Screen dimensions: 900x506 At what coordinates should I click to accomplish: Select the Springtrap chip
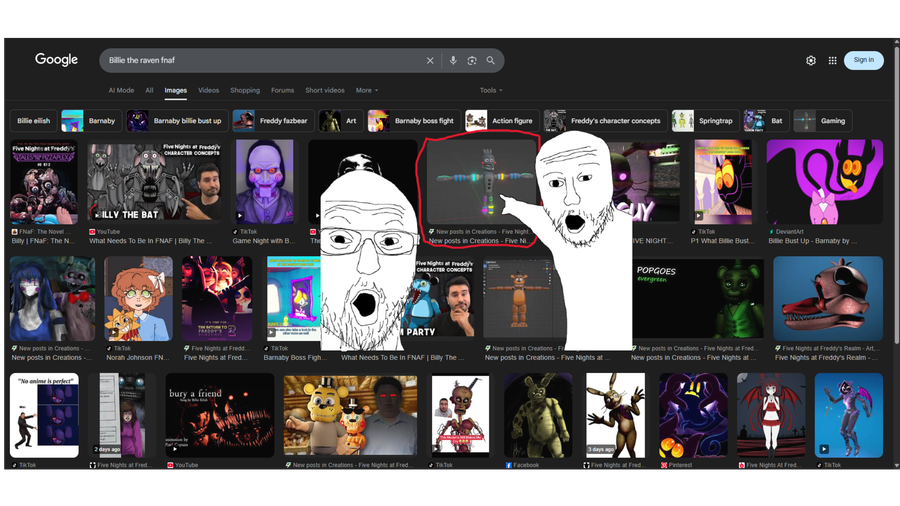pos(705,121)
